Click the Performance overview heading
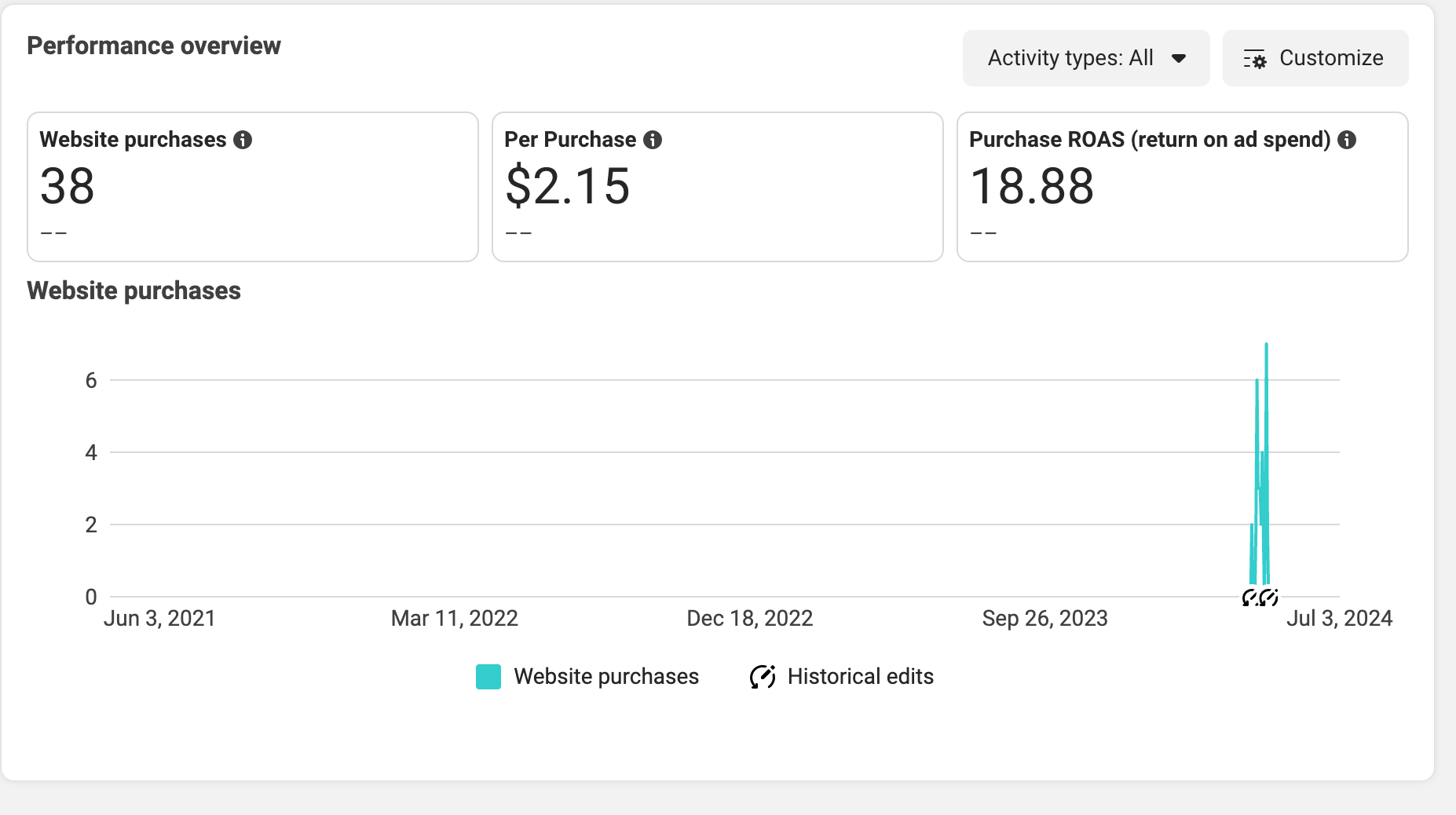 pyautogui.click(x=154, y=46)
